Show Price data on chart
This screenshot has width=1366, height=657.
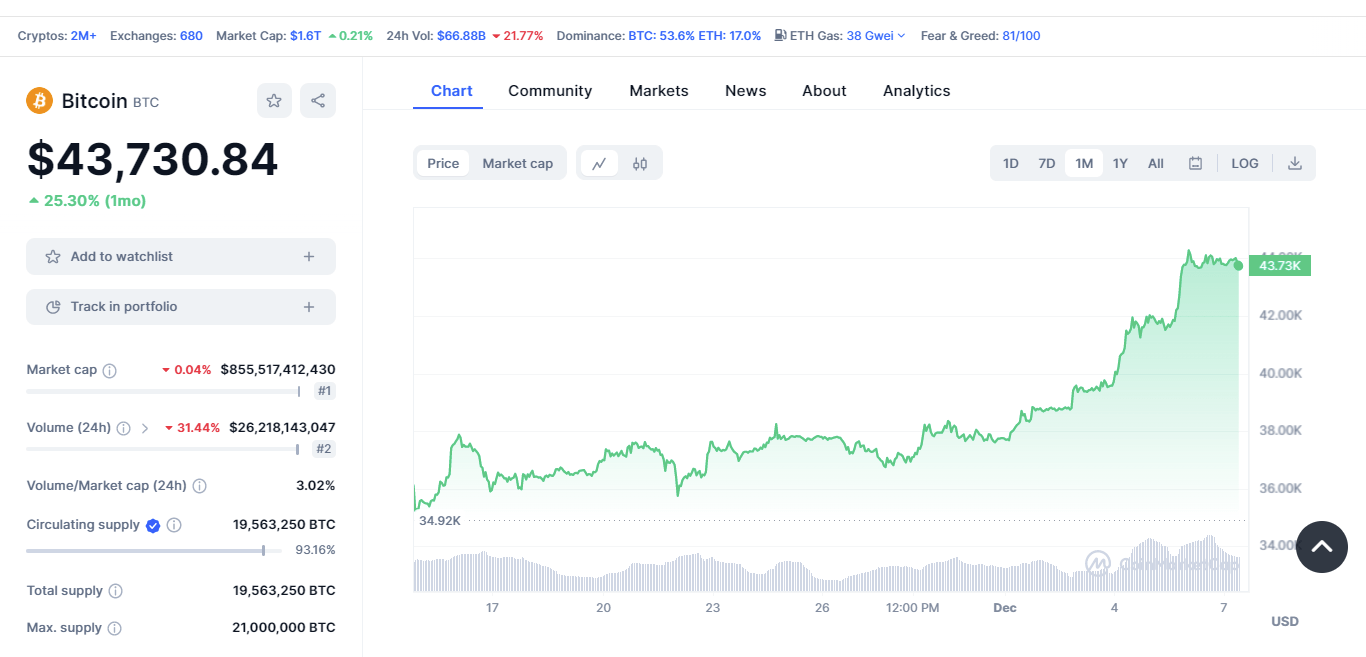click(443, 163)
